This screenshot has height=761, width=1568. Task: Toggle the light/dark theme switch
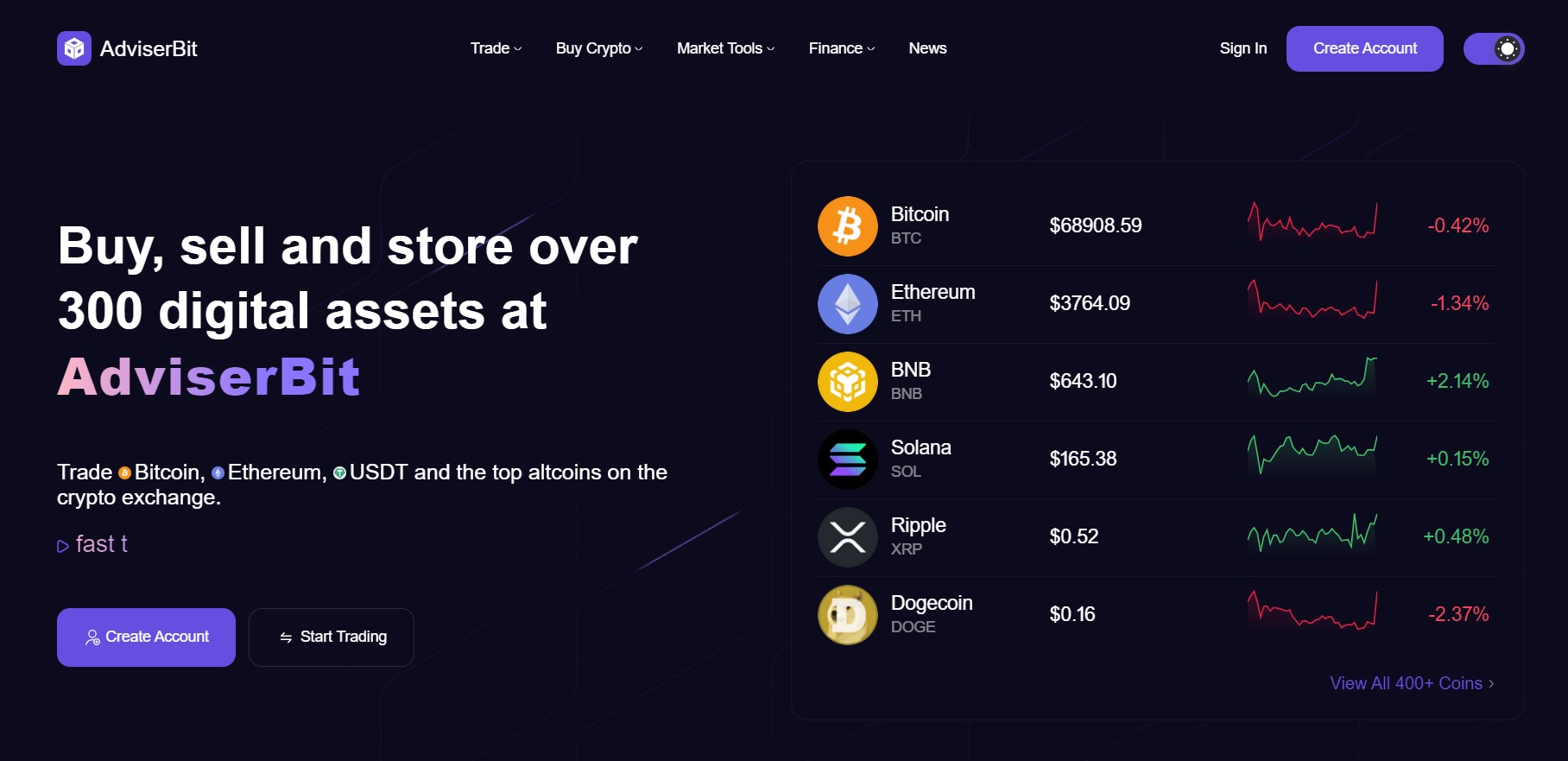pos(1494,48)
